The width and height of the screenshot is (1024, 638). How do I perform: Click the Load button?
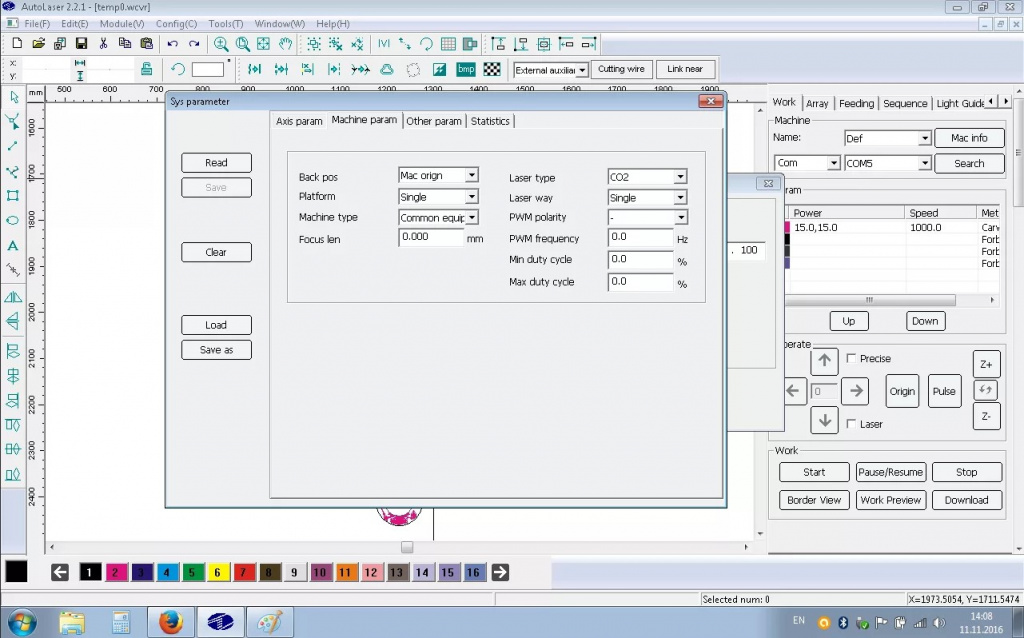[x=216, y=325]
